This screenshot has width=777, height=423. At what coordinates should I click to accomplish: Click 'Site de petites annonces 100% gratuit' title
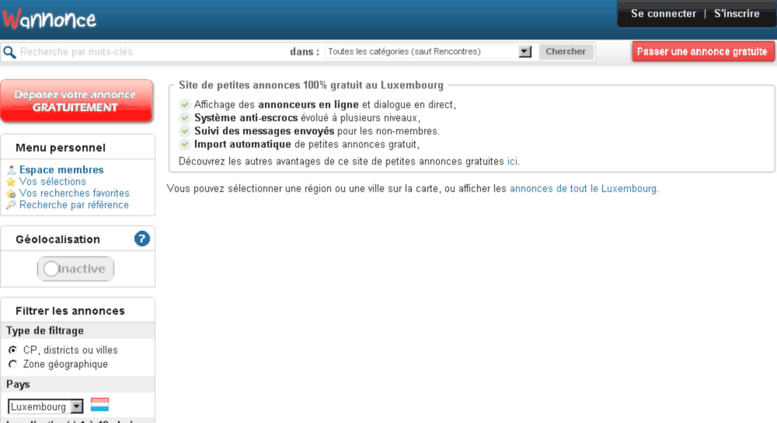[x=311, y=85]
